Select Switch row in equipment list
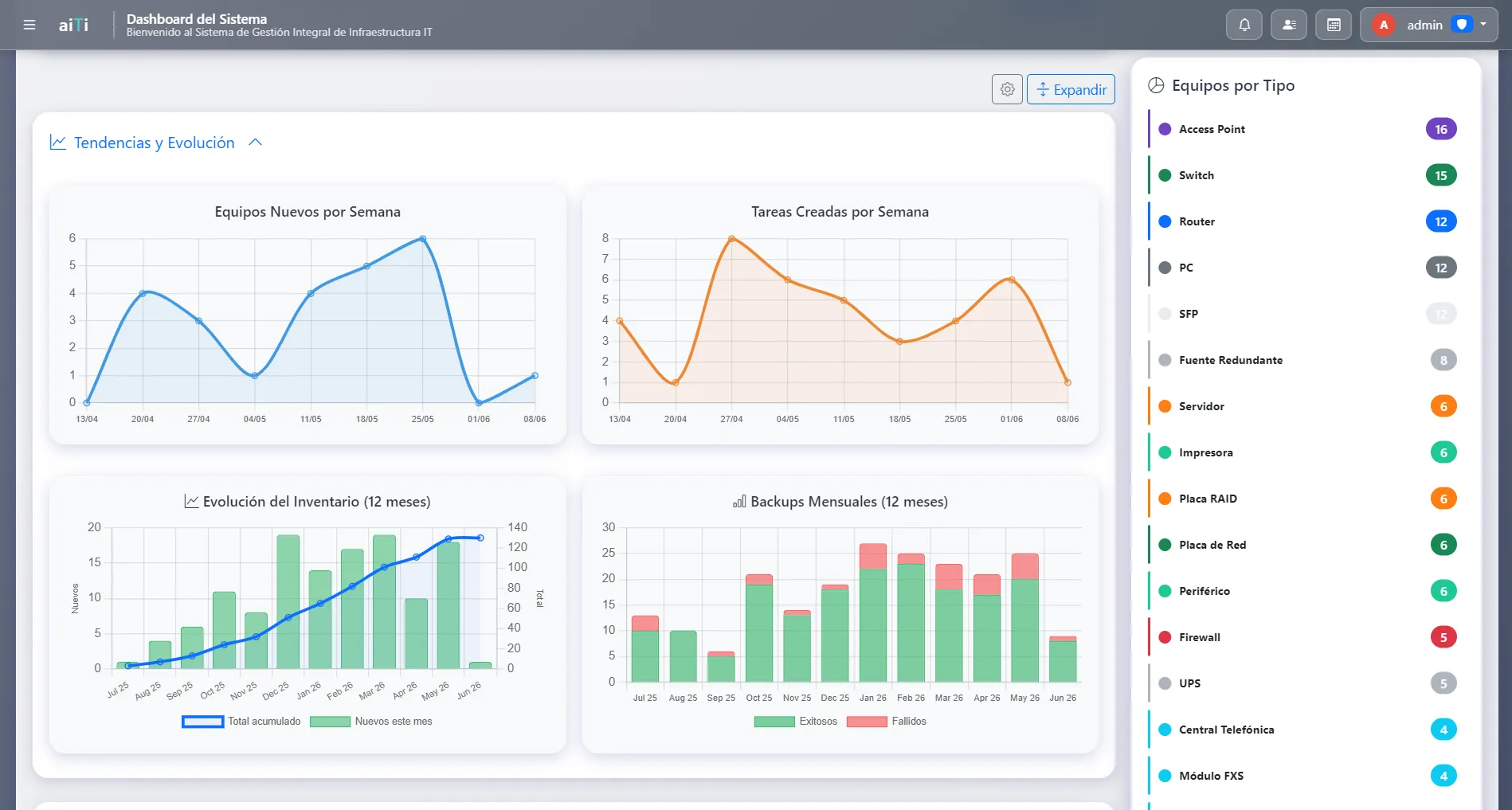 1306,175
